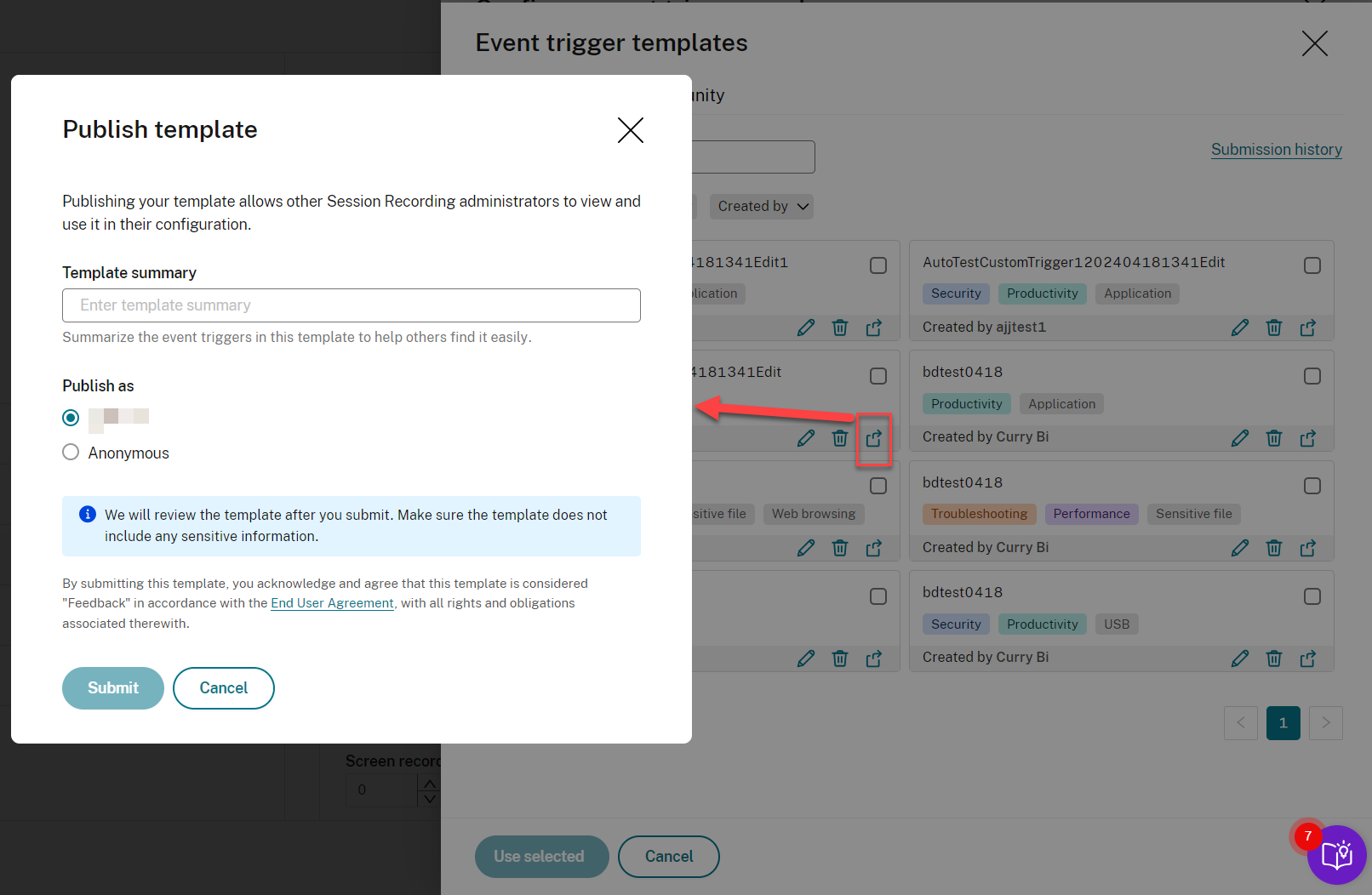Publish the bdtest0418 template tagged USB
The height and width of the screenshot is (895, 1372).
tap(1308, 658)
